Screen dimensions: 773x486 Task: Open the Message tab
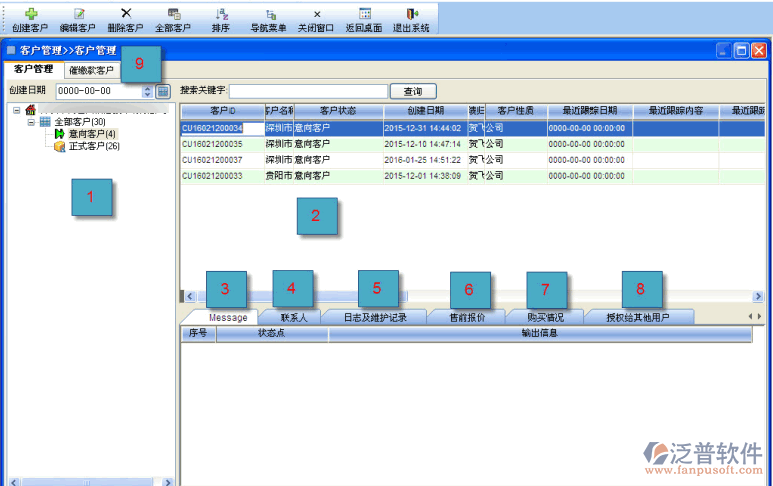pos(228,317)
